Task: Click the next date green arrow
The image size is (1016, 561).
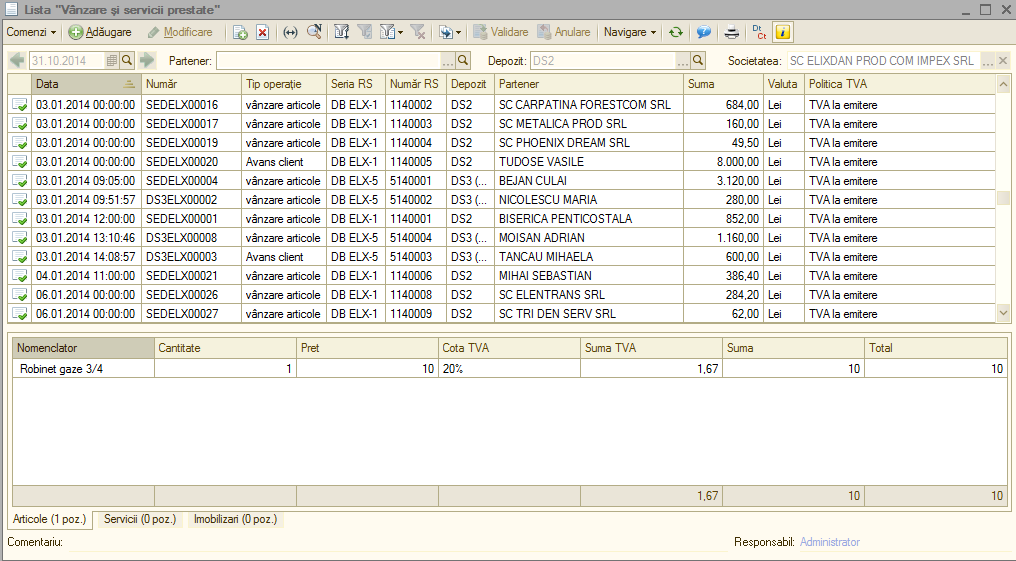Action: 147,60
